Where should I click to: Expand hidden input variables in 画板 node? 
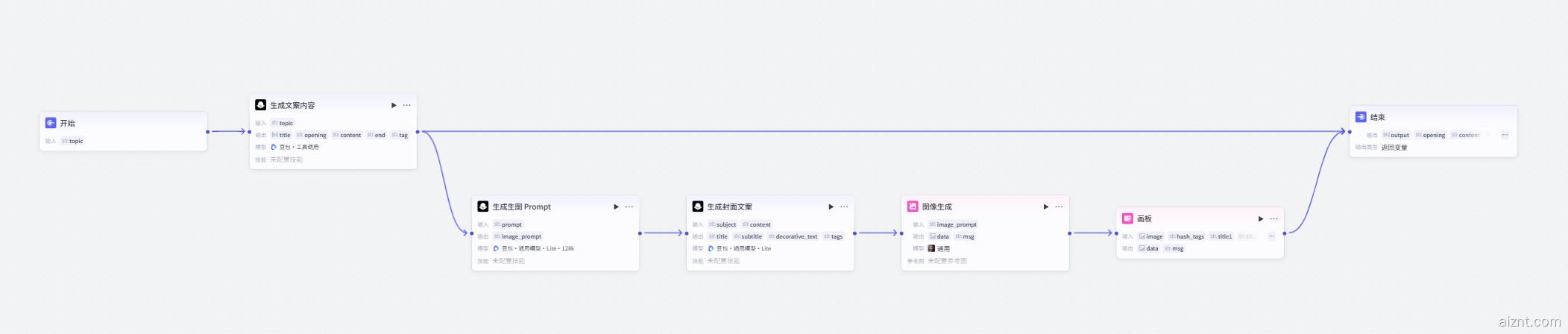pos(1271,236)
